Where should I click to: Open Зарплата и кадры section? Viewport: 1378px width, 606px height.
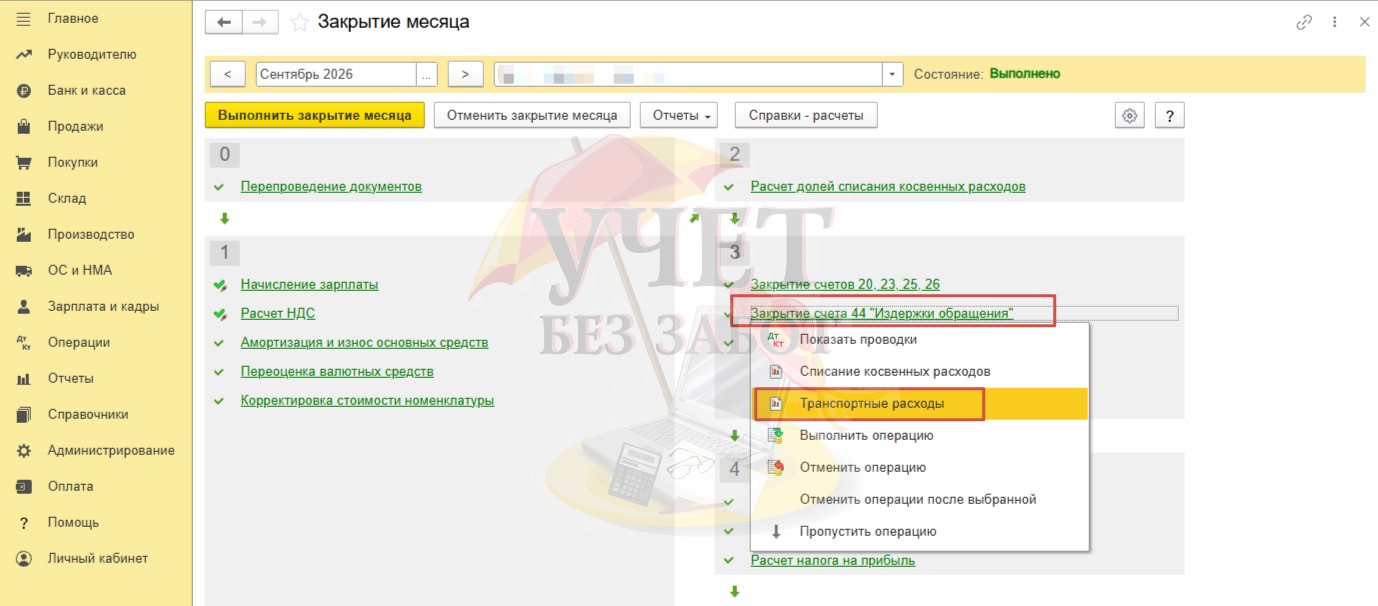point(103,307)
